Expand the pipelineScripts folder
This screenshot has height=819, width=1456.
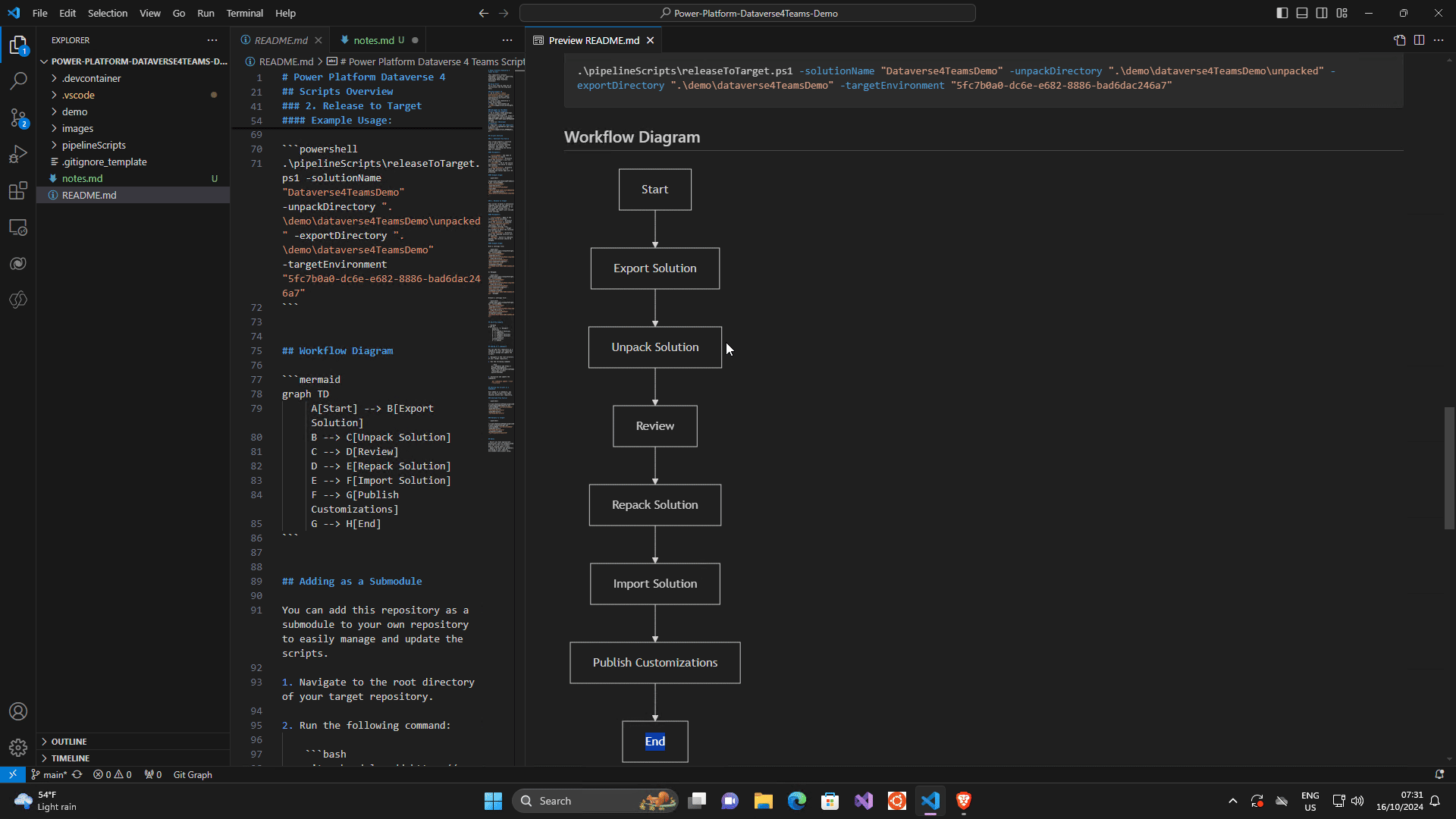click(x=93, y=145)
